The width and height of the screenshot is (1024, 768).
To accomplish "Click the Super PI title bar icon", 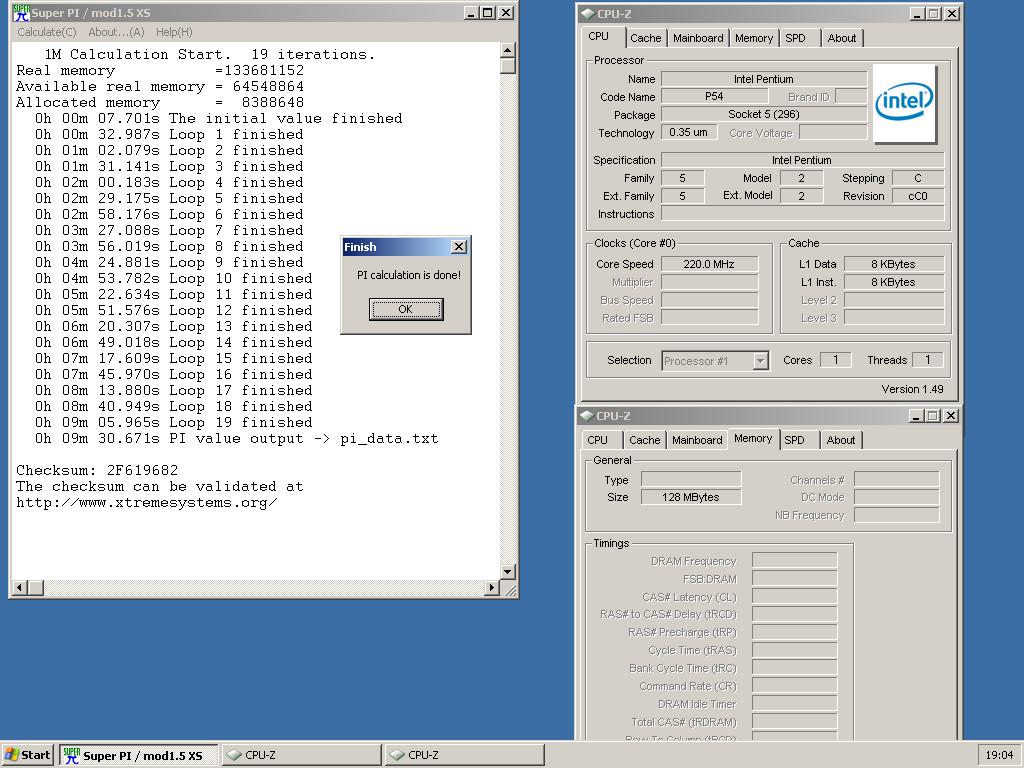I will coord(21,13).
